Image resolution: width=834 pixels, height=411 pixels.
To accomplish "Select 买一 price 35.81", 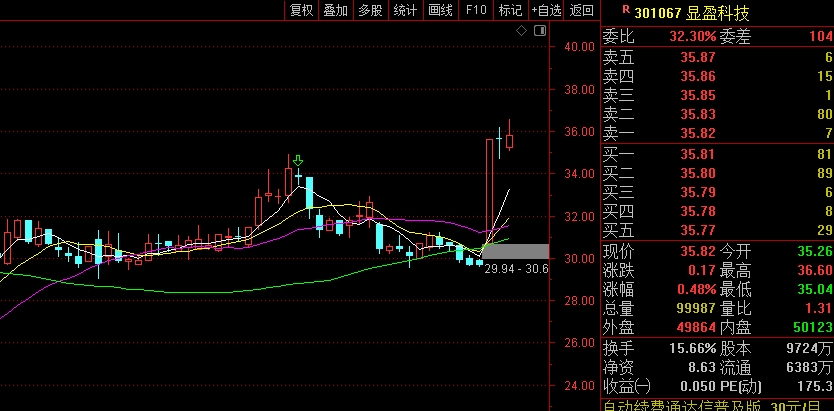I will pyautogui.click(x=698, y=154).
